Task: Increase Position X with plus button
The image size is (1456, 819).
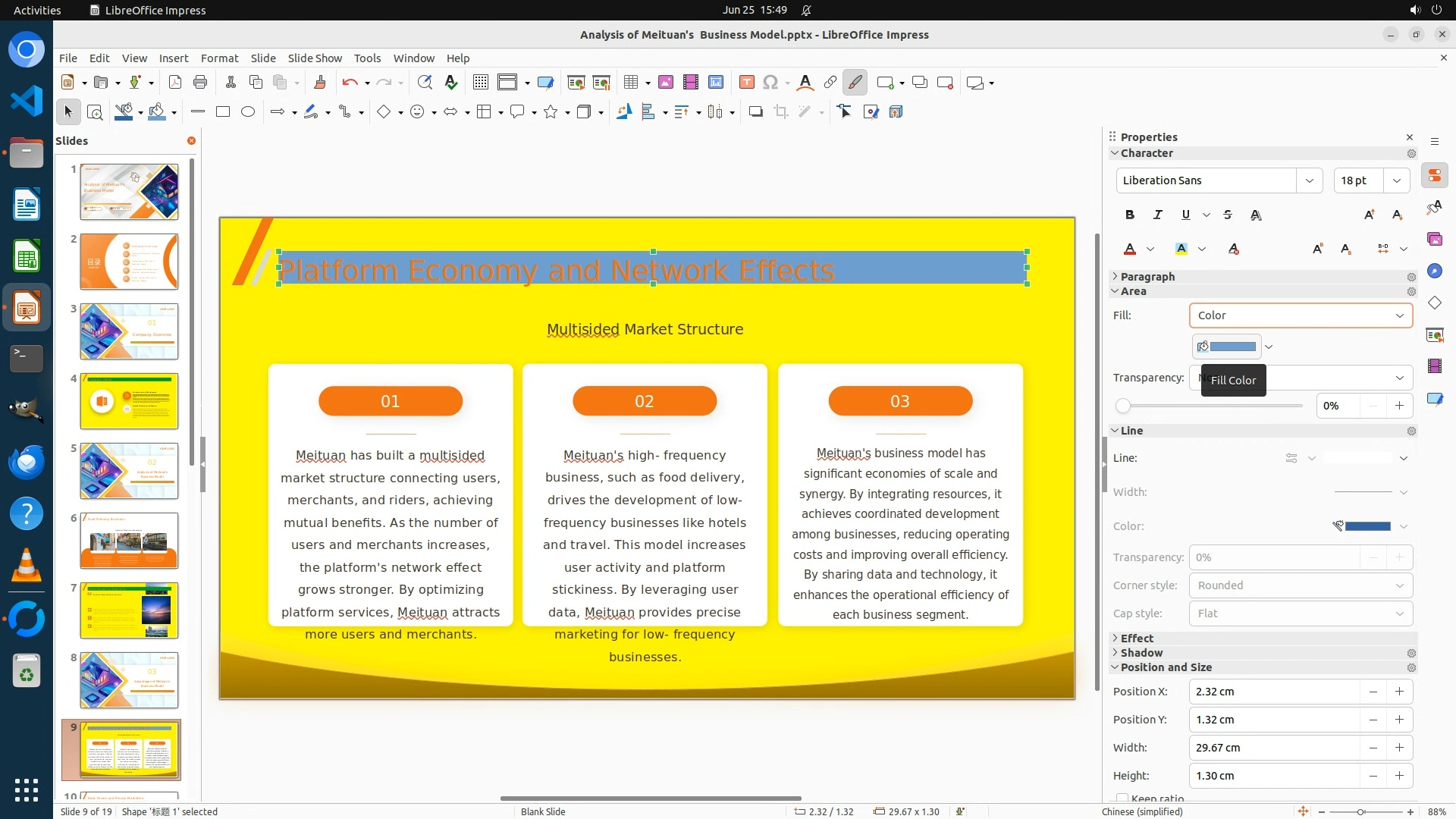Action: tap(1399, 692)
